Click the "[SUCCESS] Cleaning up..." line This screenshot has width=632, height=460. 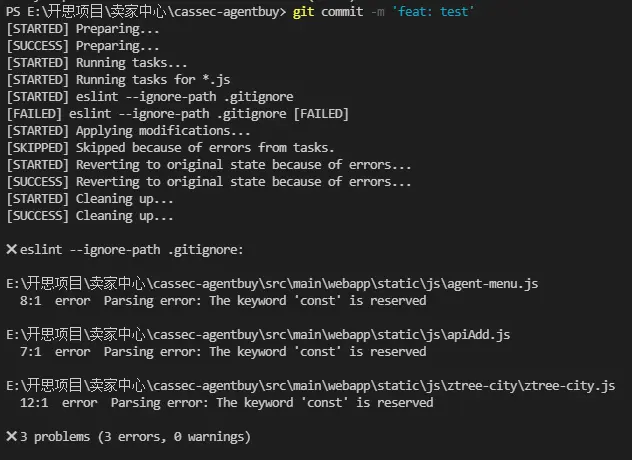(x=90, y=216)
